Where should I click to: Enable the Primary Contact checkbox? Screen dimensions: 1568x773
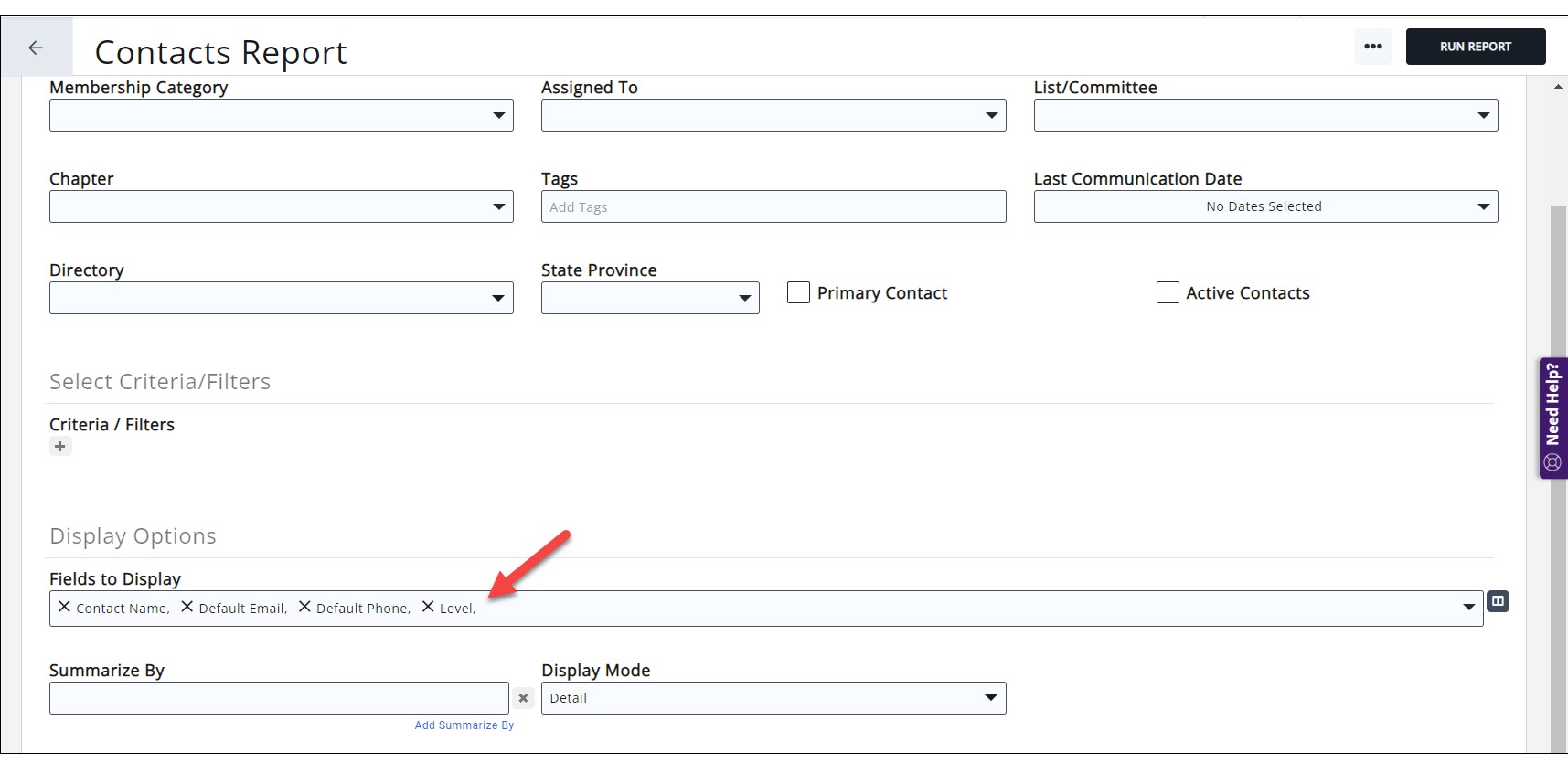coord(798,293)
